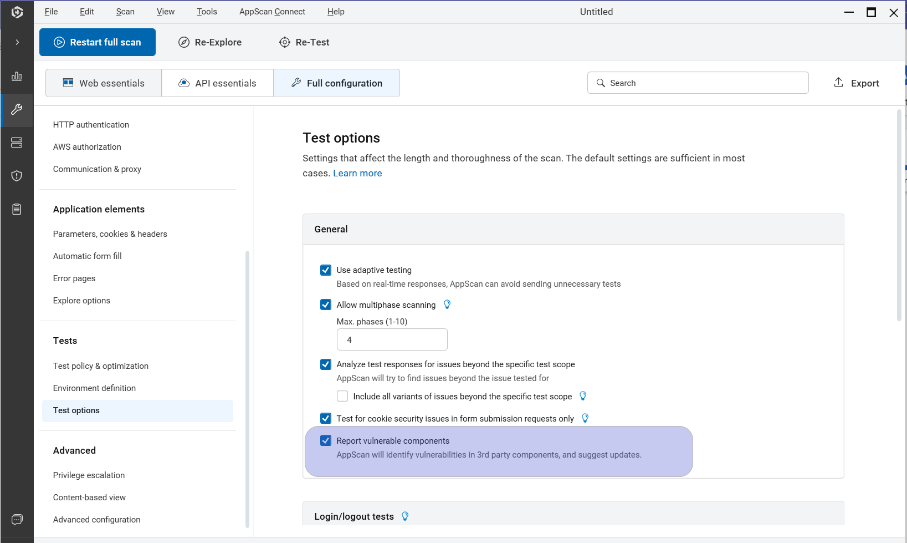Open Test policy & optimization

point(101,366)
